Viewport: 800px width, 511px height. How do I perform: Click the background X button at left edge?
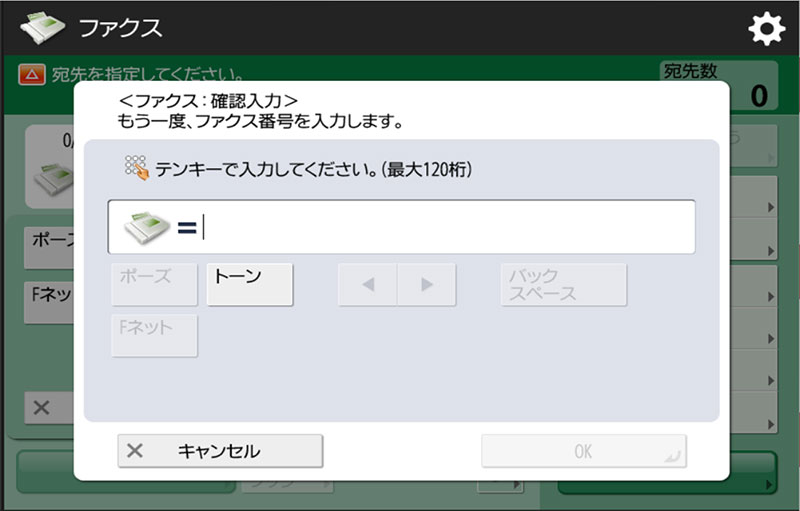(42, 408)
